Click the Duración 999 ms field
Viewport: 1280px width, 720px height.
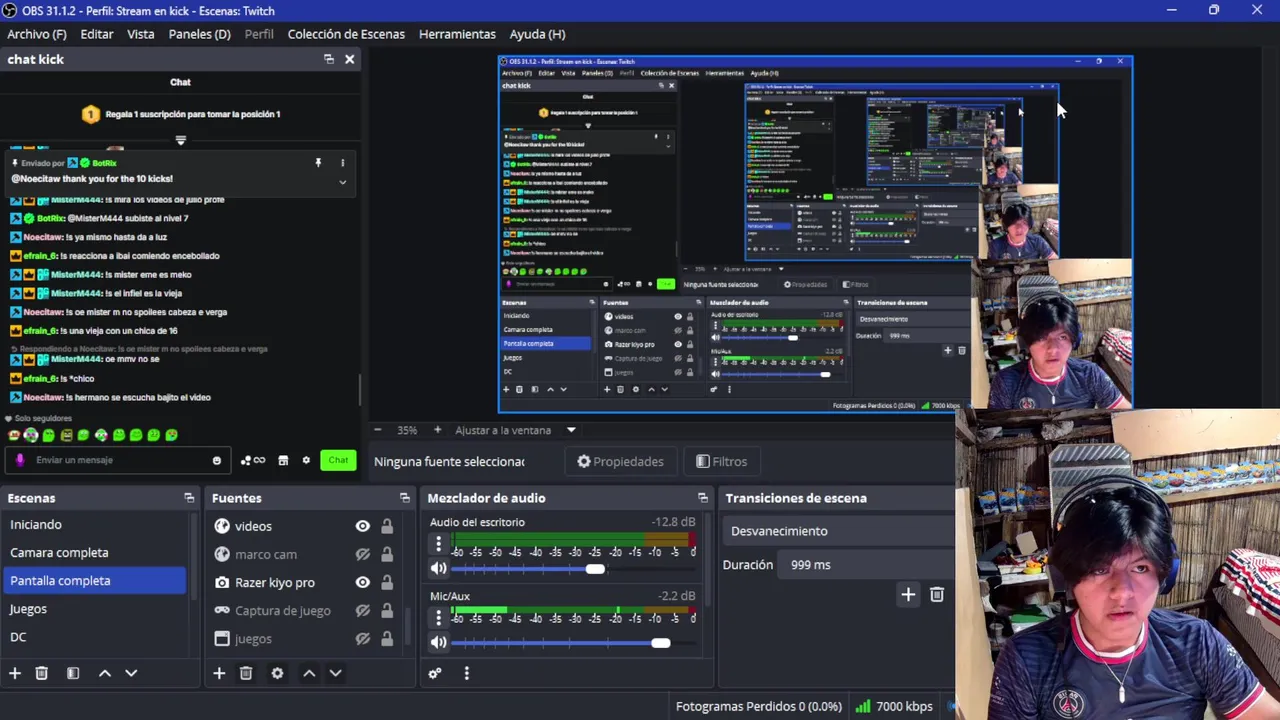tap(868, 565)
